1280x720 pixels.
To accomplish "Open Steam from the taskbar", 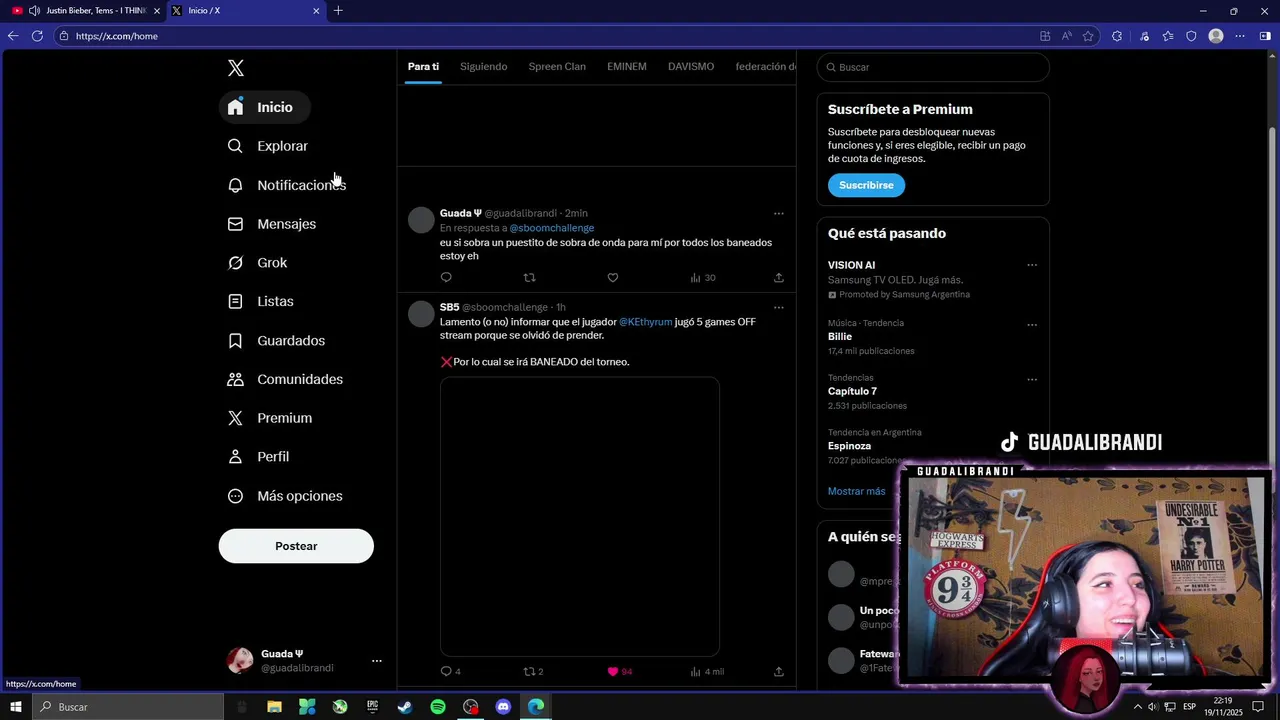I will 405,707.
